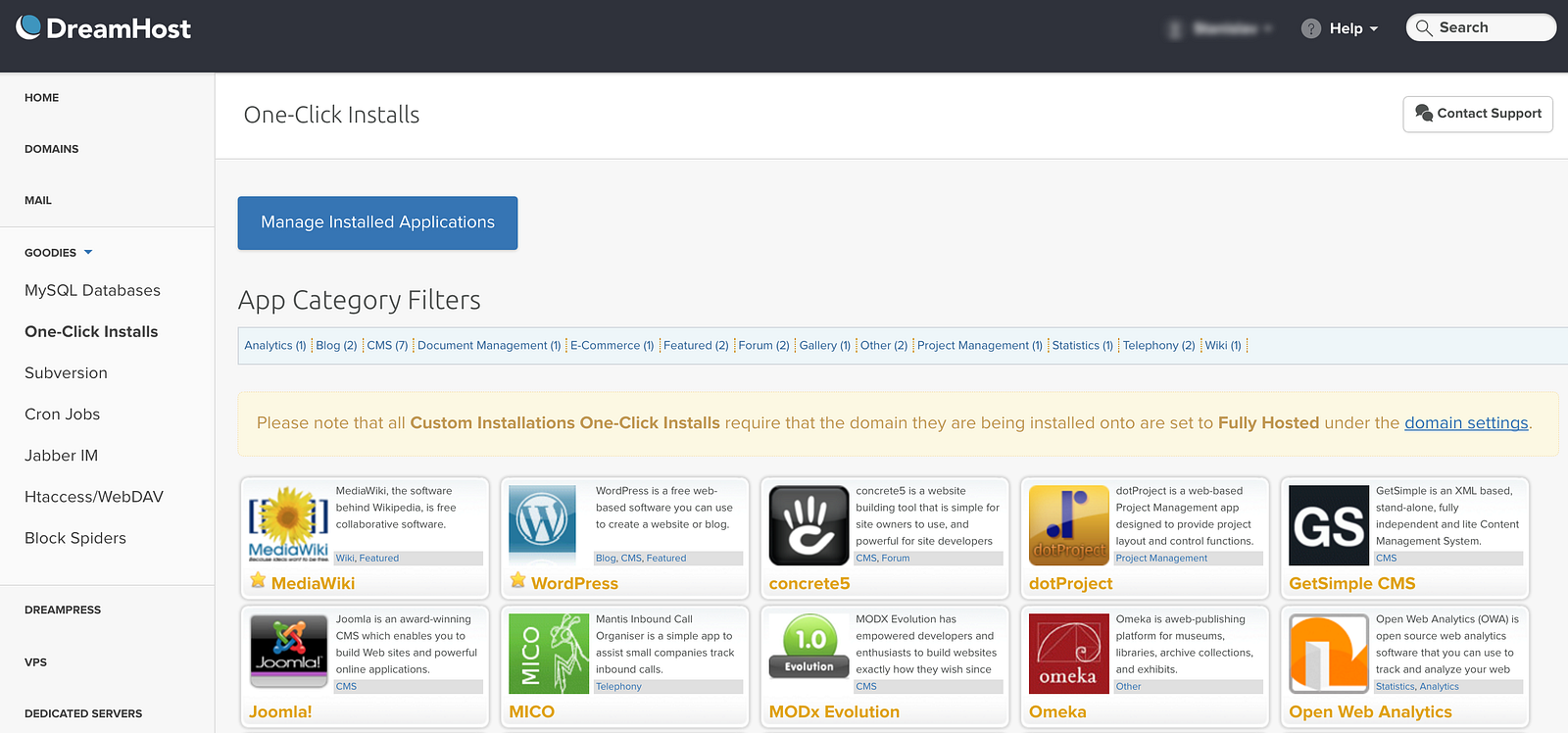Screen dimensions: 1568x733
Task: Filter apps by Blog (2)
Action: (x=336, y=345)
